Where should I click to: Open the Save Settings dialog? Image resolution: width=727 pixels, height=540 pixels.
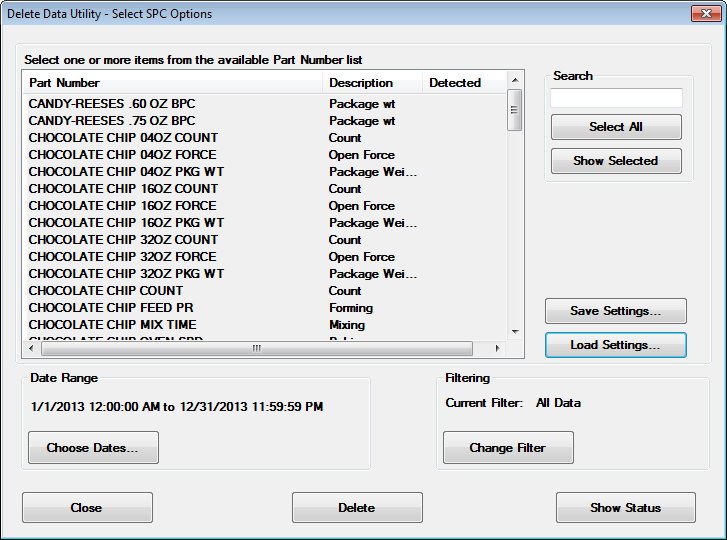[615, 311]
